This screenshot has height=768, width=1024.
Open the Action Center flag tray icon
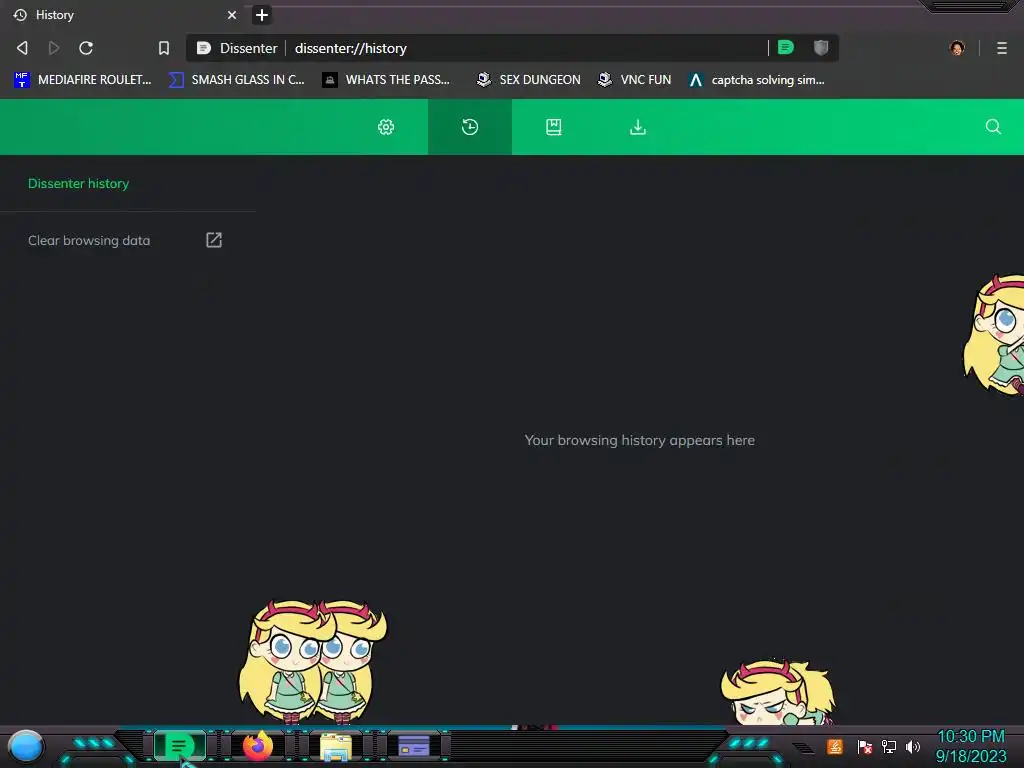[x=865, y=746]
